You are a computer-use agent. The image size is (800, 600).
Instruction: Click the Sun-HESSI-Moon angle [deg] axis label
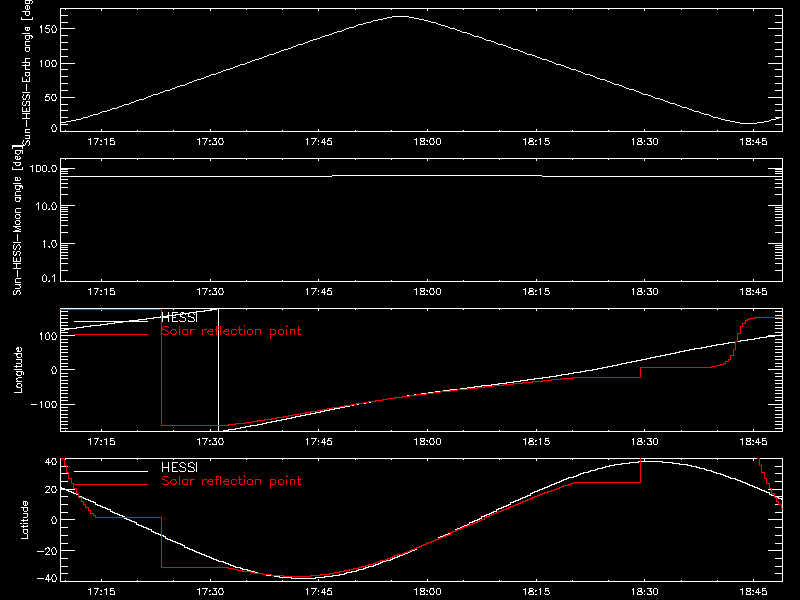[17, 221]
